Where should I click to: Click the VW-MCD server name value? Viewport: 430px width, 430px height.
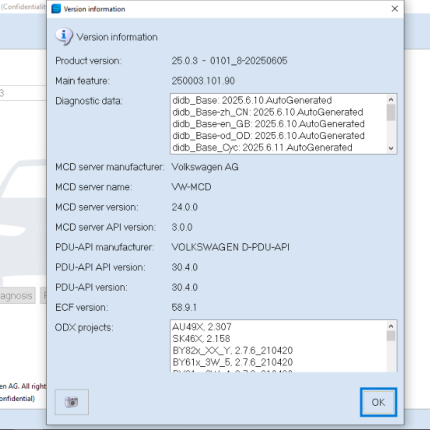pos(191,187)
